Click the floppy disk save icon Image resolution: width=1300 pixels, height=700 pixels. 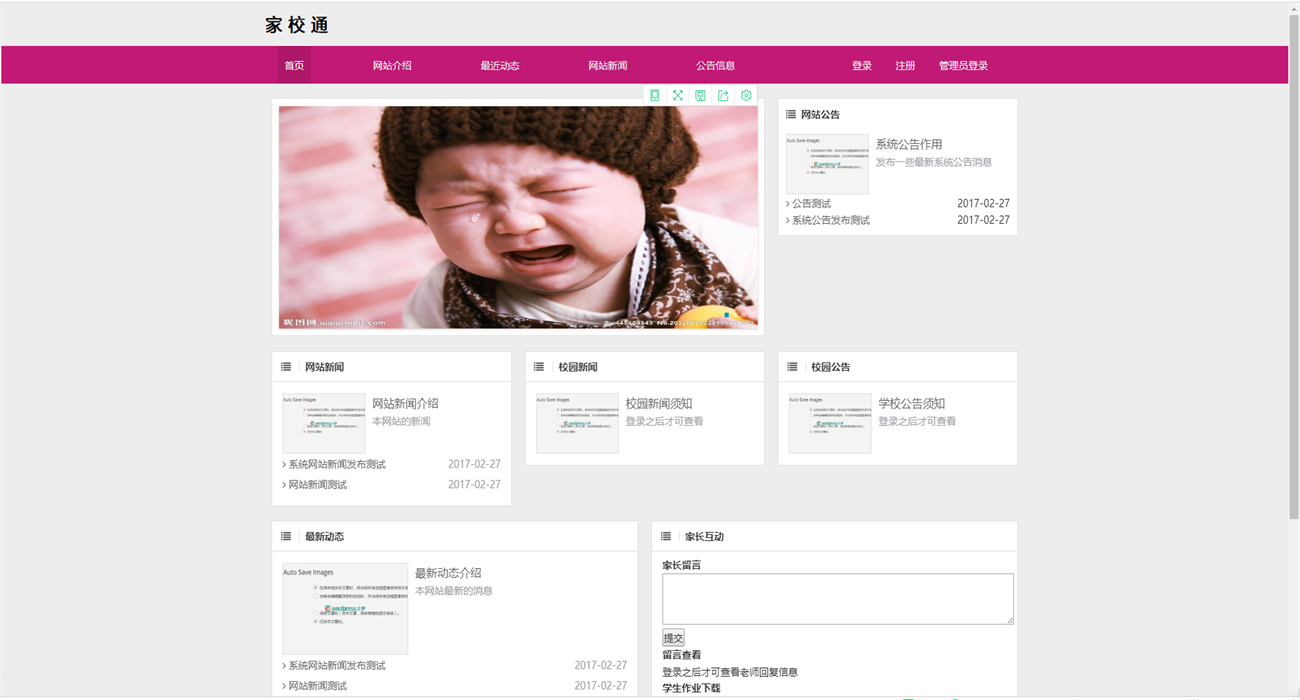pos(700,95)
